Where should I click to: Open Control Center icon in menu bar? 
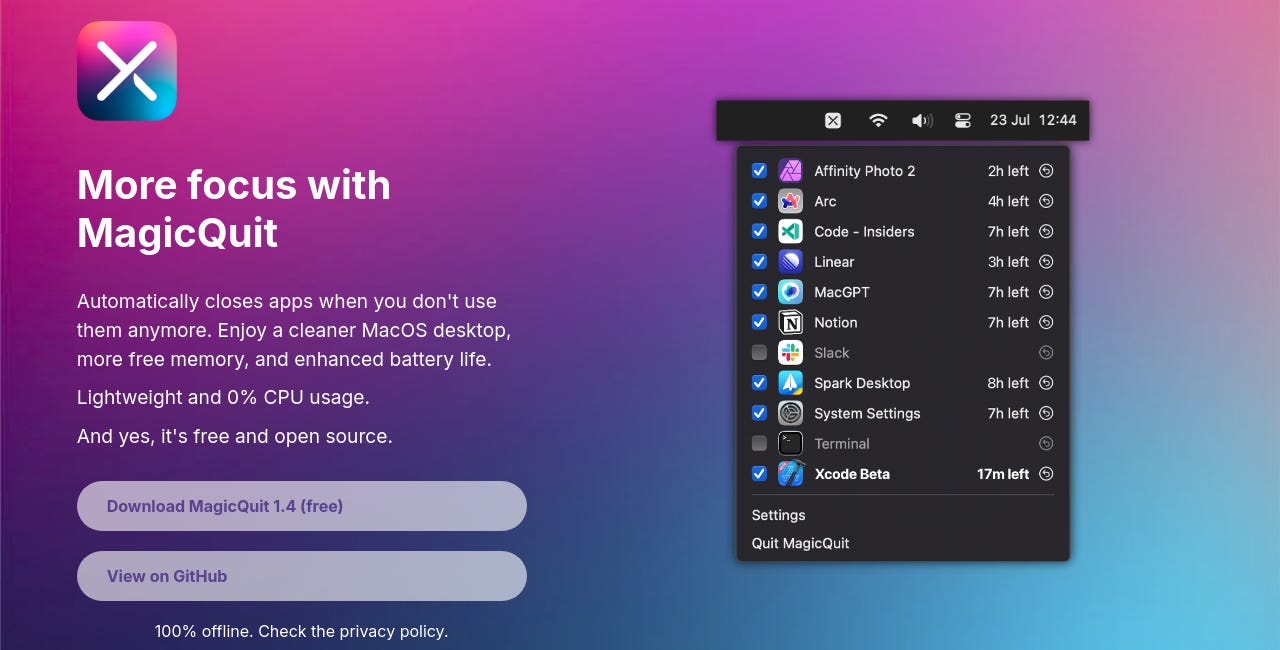(963, 121)
